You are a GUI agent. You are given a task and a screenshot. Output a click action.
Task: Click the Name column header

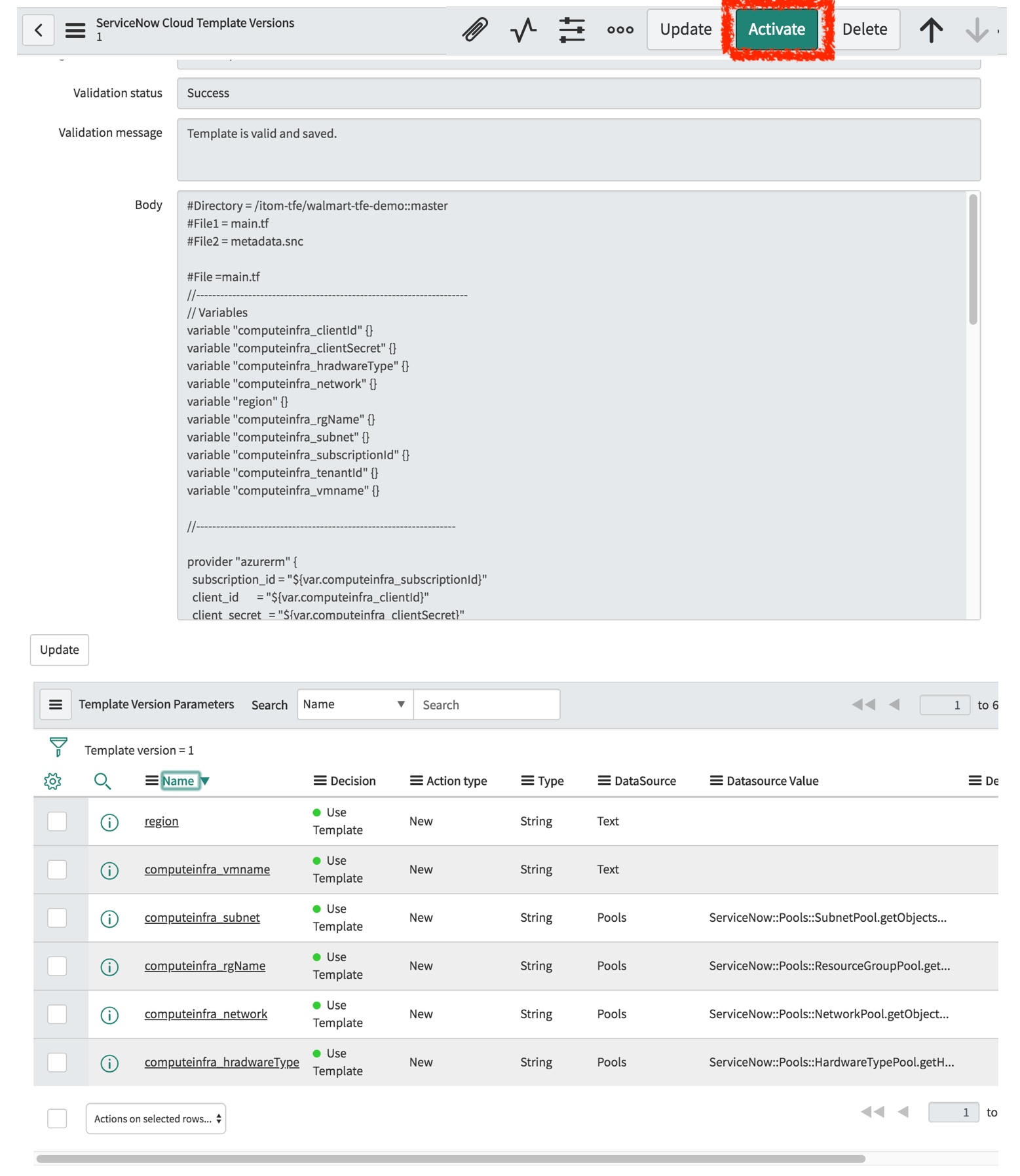pyautogui.click(x=179, y=780)
